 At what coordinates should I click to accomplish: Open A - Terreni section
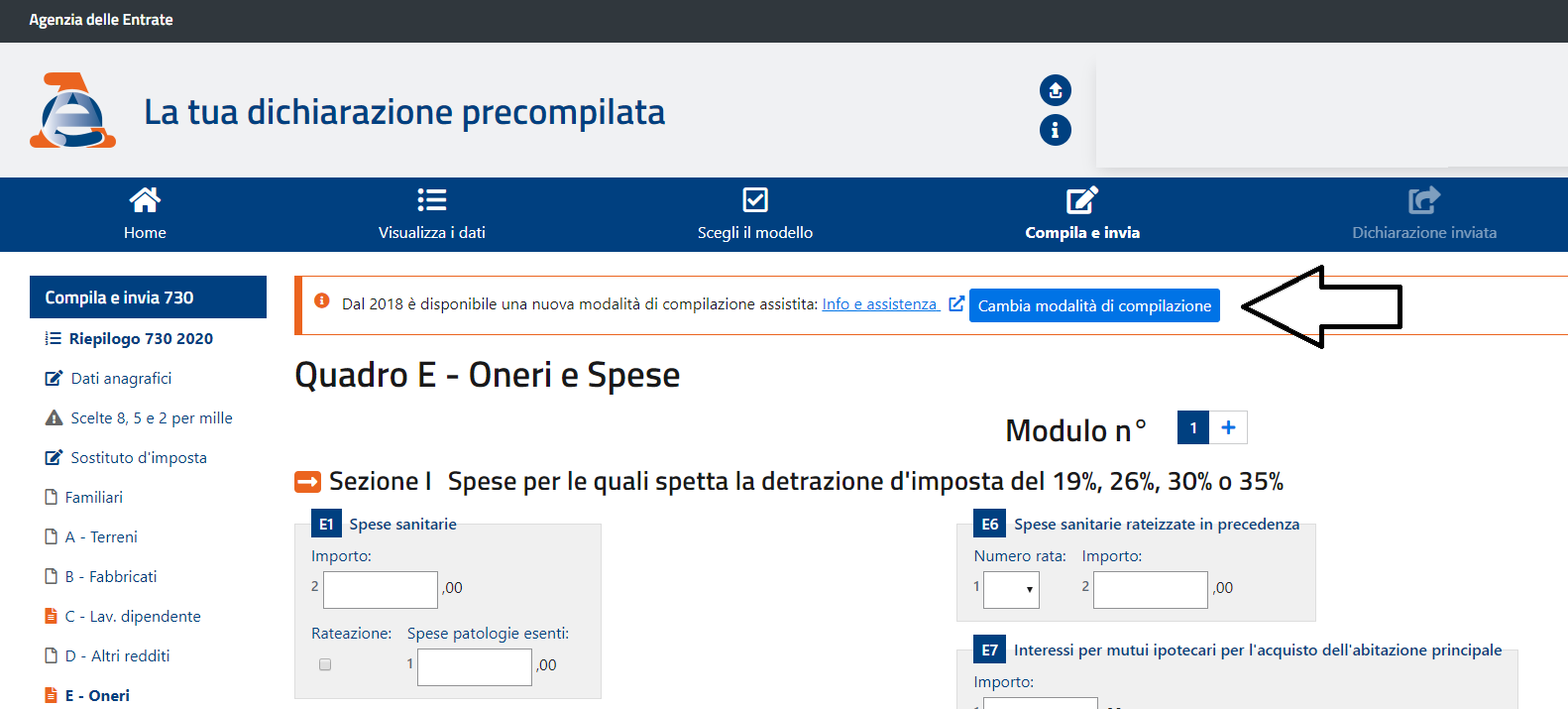(101, 536)
